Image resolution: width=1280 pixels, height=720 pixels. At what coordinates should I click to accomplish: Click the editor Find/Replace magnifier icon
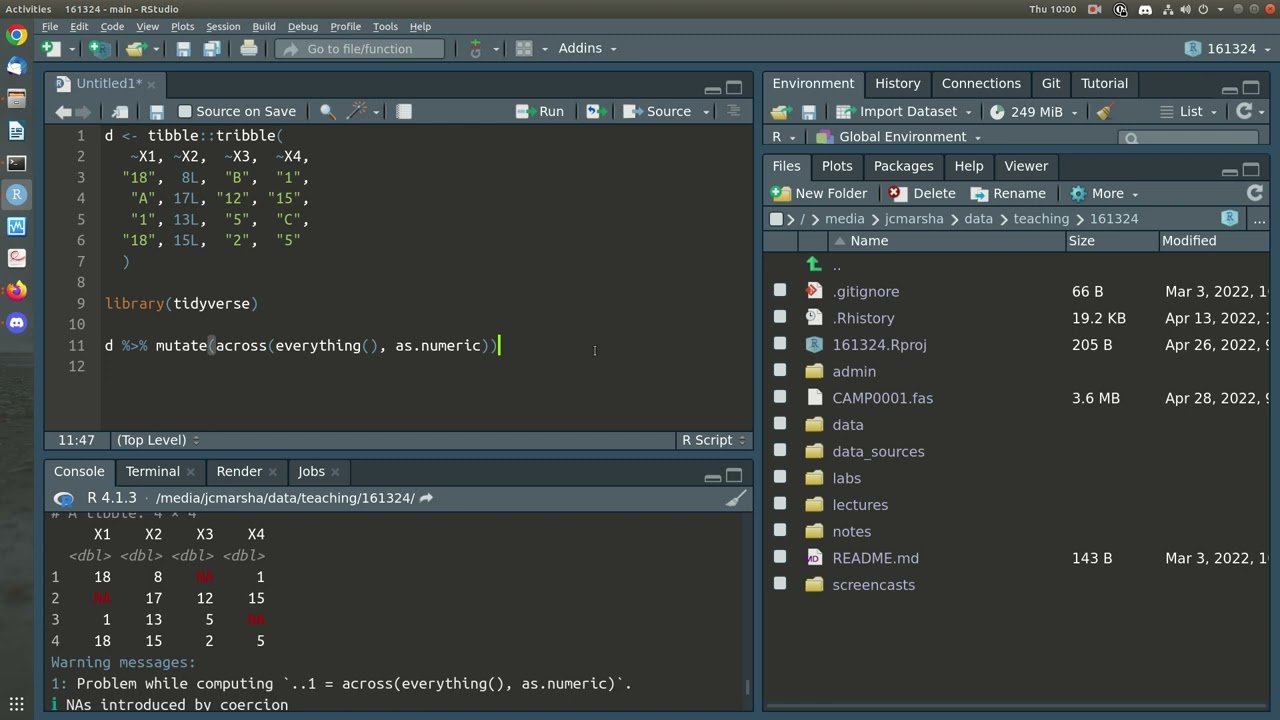(x=327, y=111)
